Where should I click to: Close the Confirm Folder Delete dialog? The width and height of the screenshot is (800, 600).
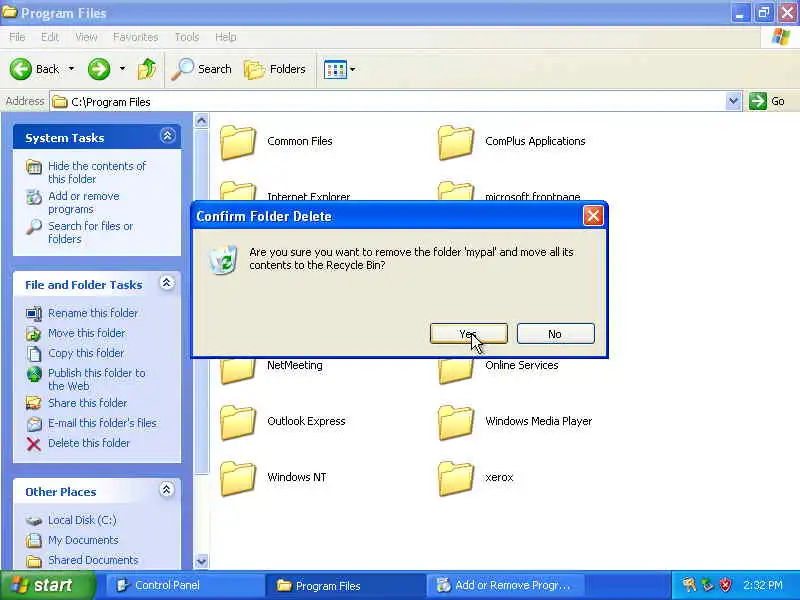593,216
